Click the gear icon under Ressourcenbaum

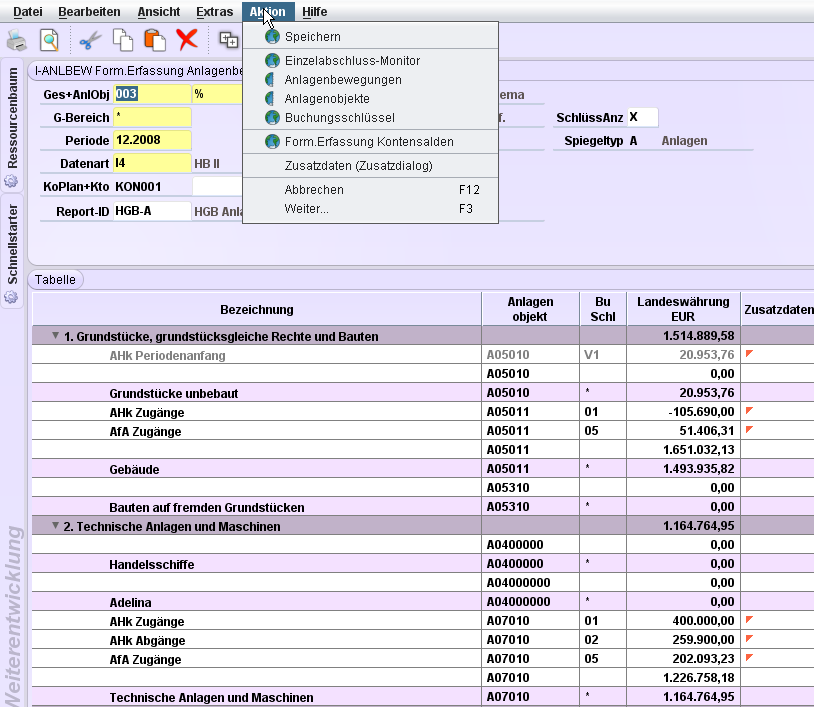click(x=11, y=181)
